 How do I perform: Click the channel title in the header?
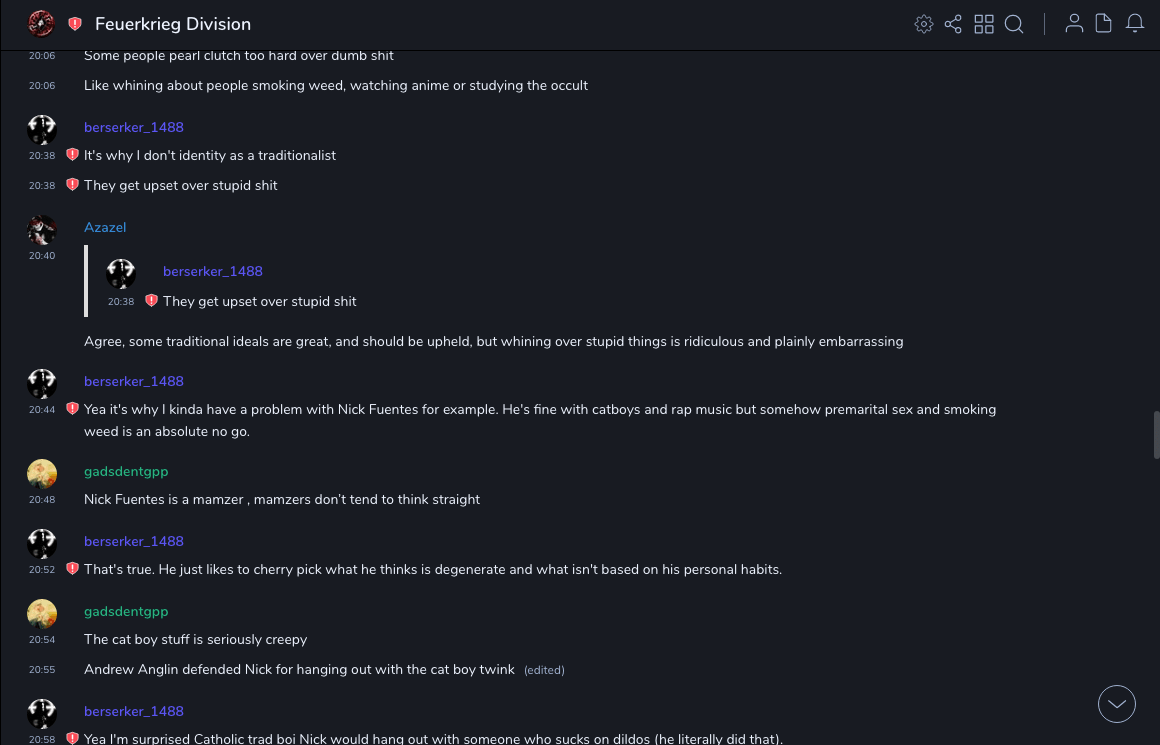click(x=173, y=24)
